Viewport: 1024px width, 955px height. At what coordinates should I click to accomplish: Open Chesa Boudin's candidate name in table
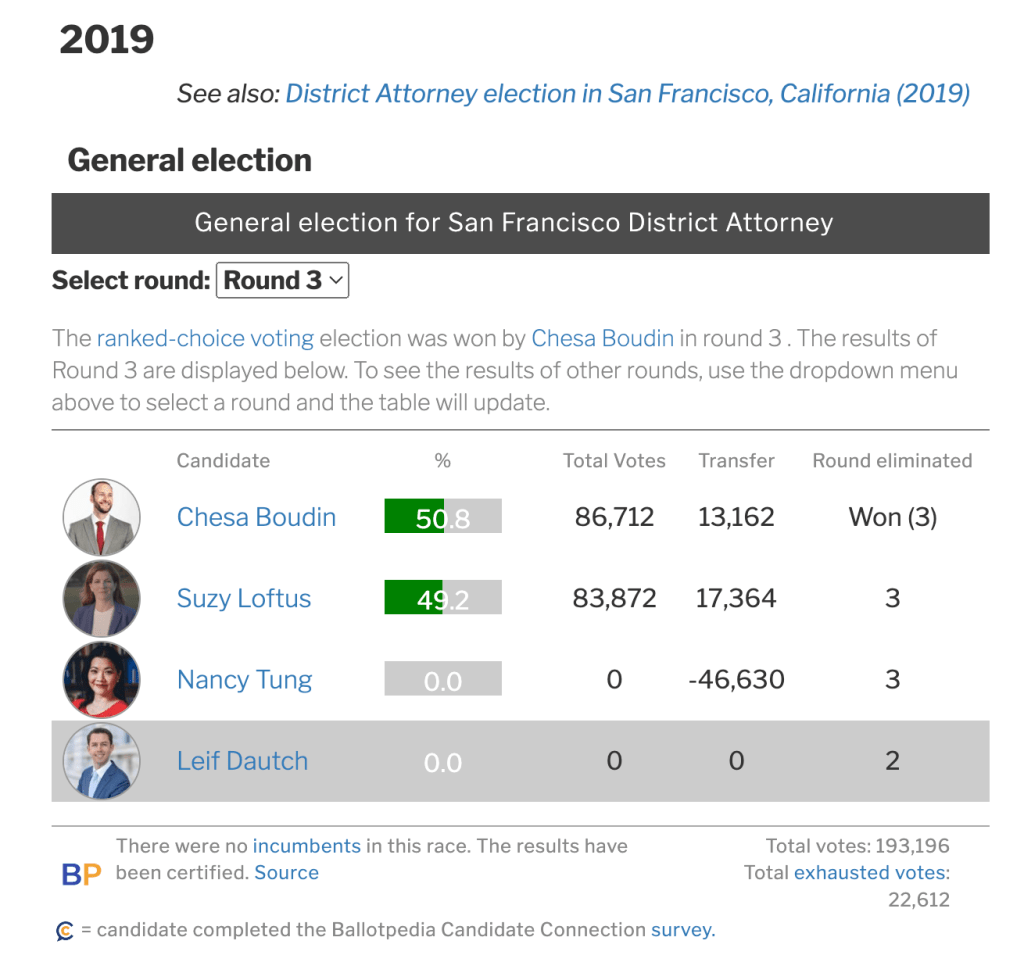256,517
